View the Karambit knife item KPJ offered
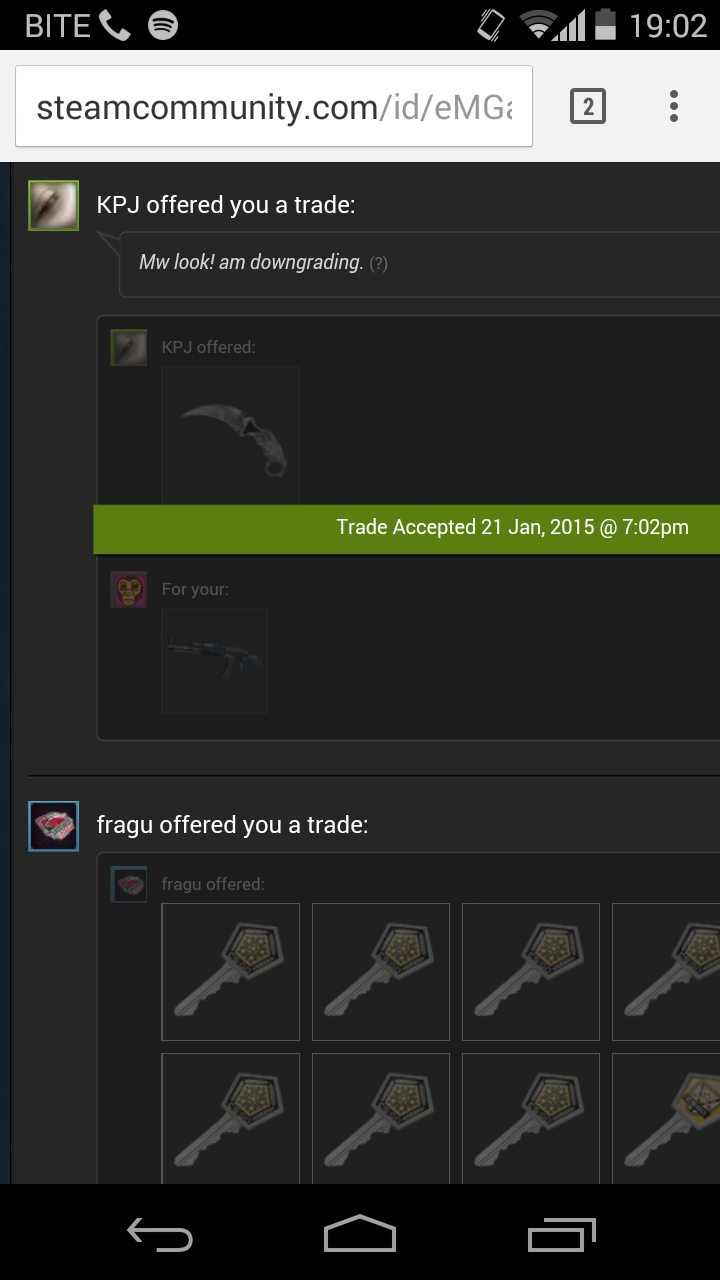 pos(231,434)
